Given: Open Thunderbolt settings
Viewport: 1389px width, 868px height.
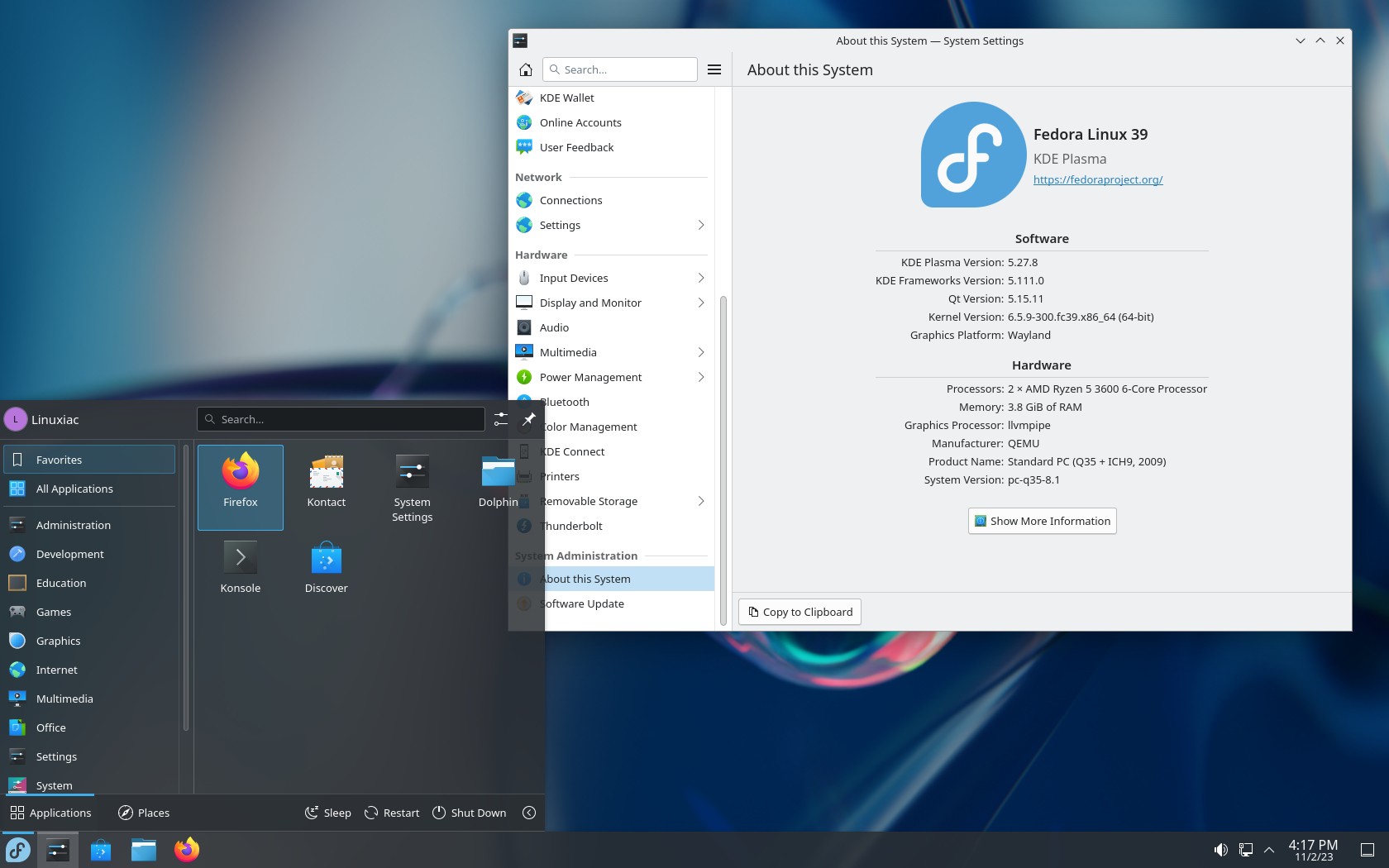Looking at the screenshot, I should [611, 526].
